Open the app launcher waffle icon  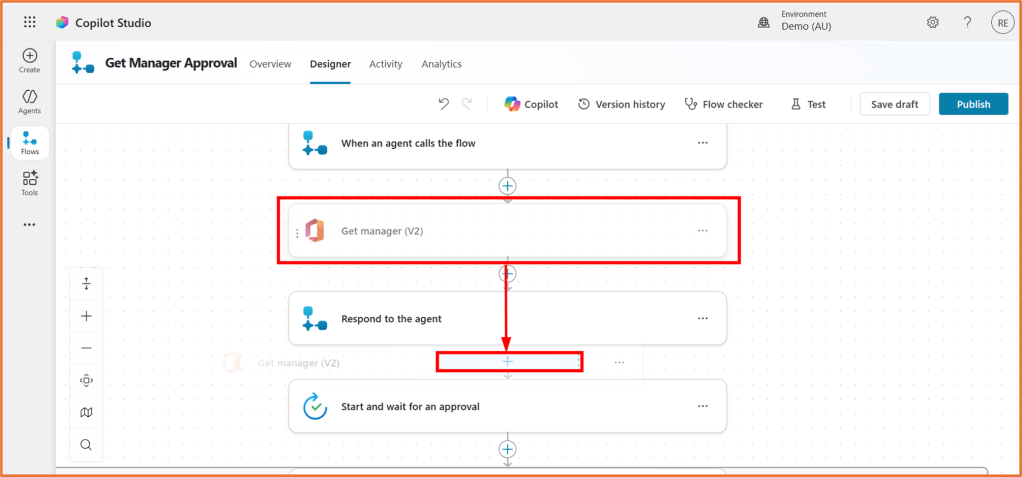click(x=30, y=22)
